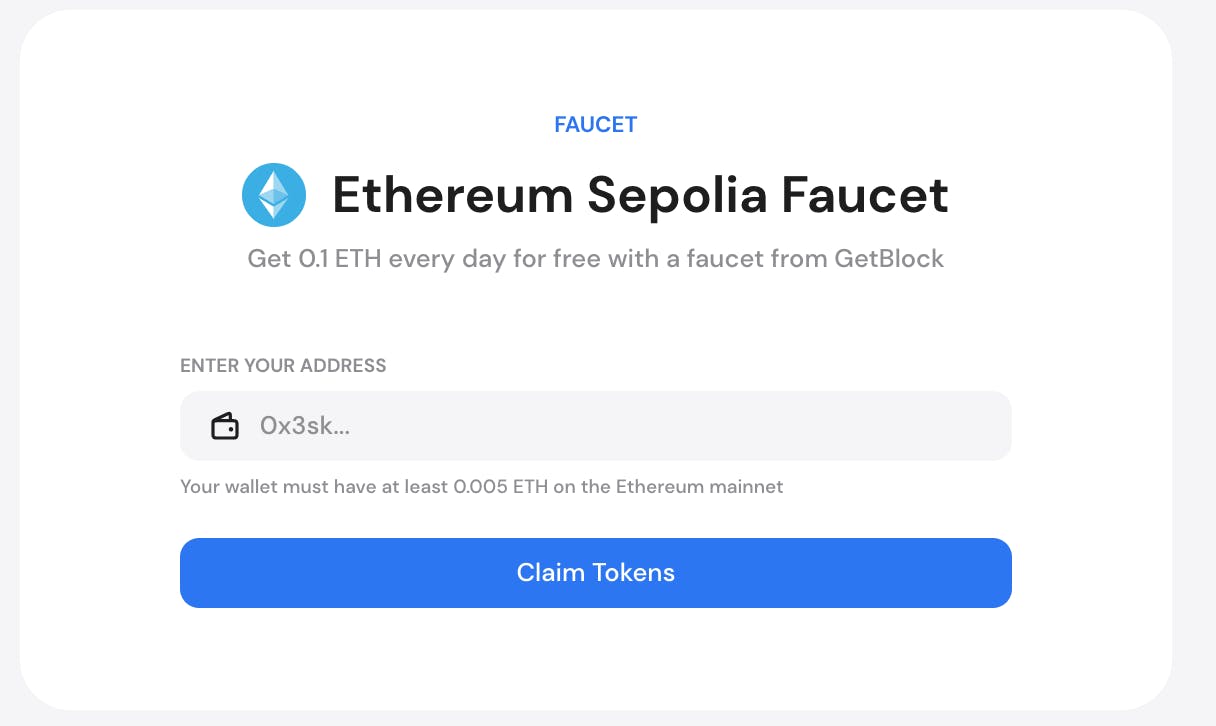The width and height of the screenshot is (1216, 726).
Task: Click the Claim Tokens button
Action: [x=596, y=573]
